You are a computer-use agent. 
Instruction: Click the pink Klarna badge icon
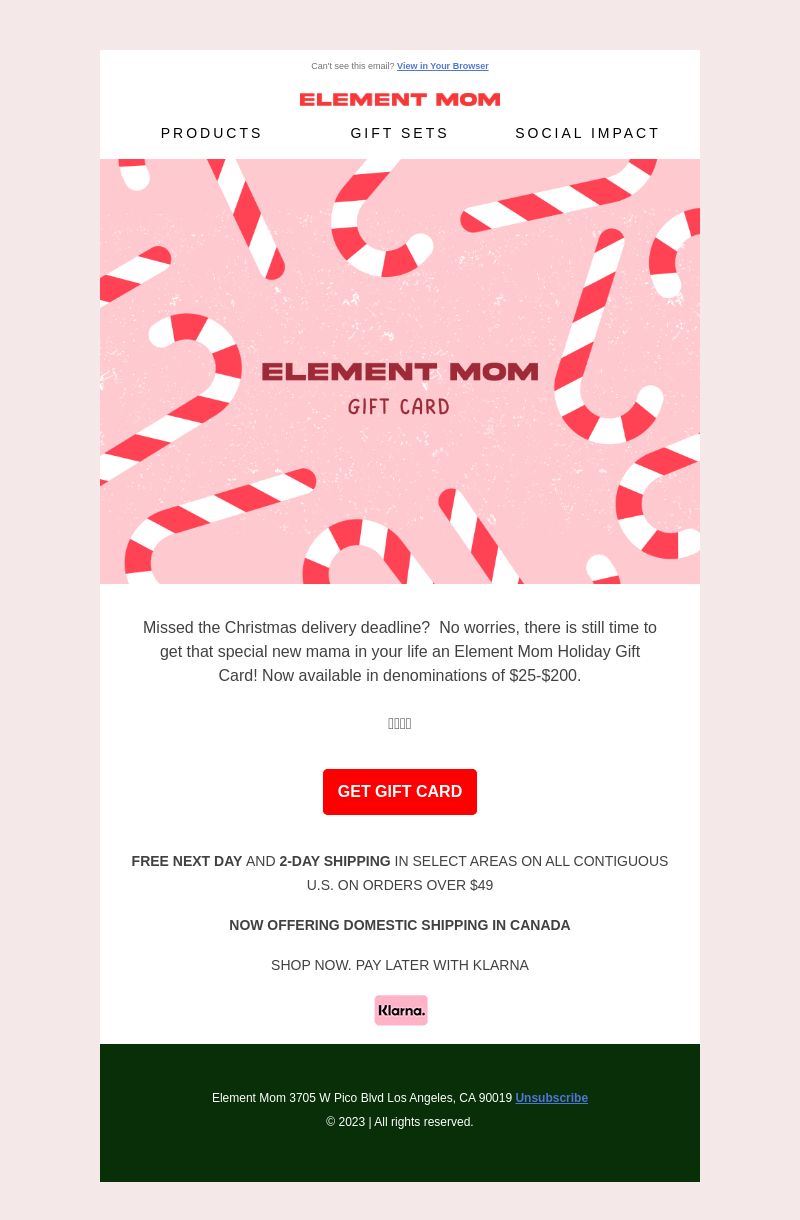pyautogui.click(x=401, y=1010)
